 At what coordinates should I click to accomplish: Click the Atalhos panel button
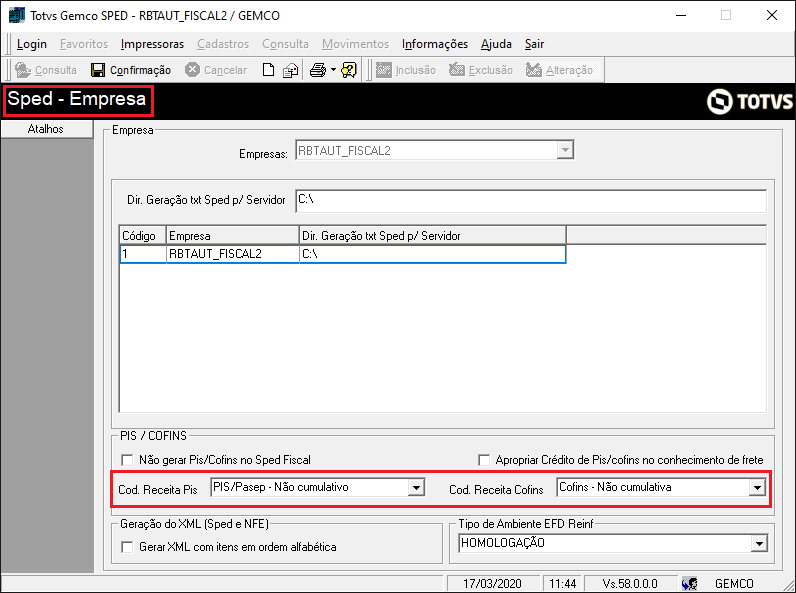[46, 129]
